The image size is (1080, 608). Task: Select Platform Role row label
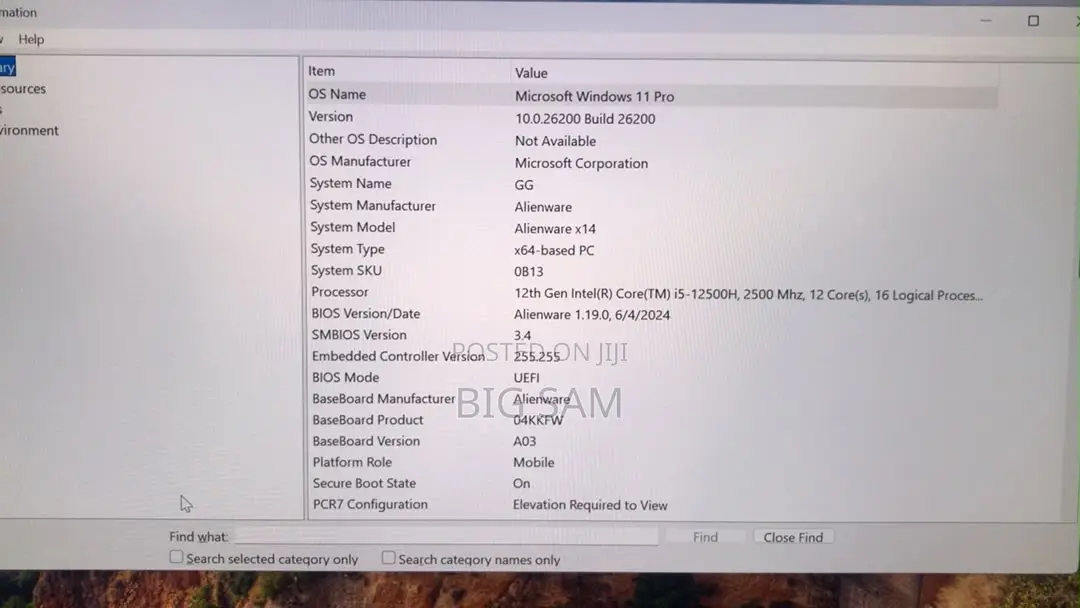point(352,462)
